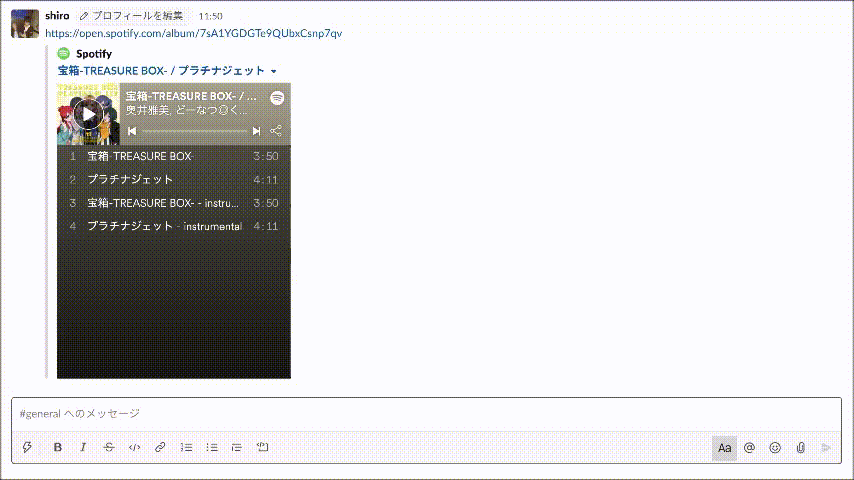Share the album via share icon

276,131
